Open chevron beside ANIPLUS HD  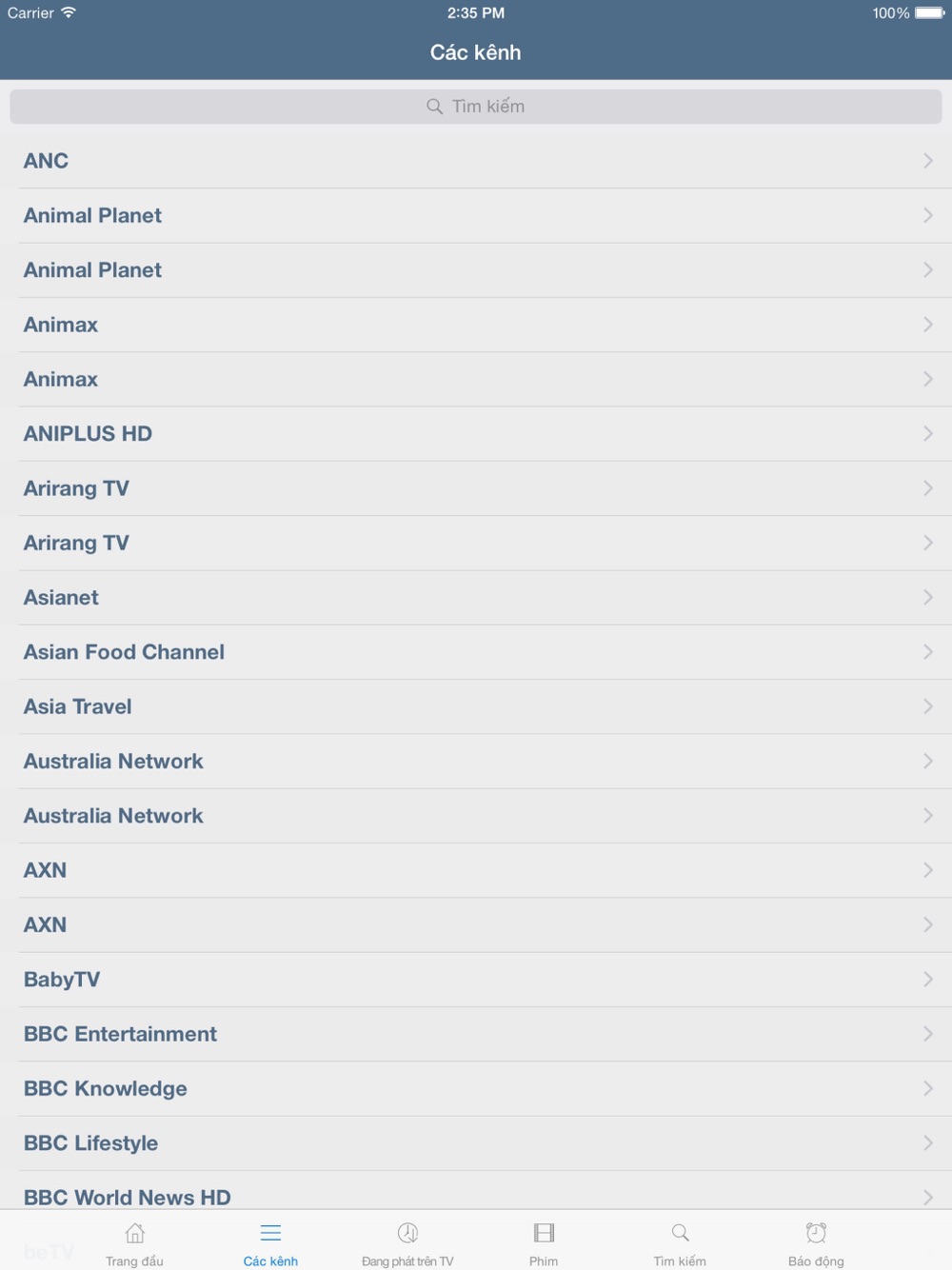[x=927, y=434]
